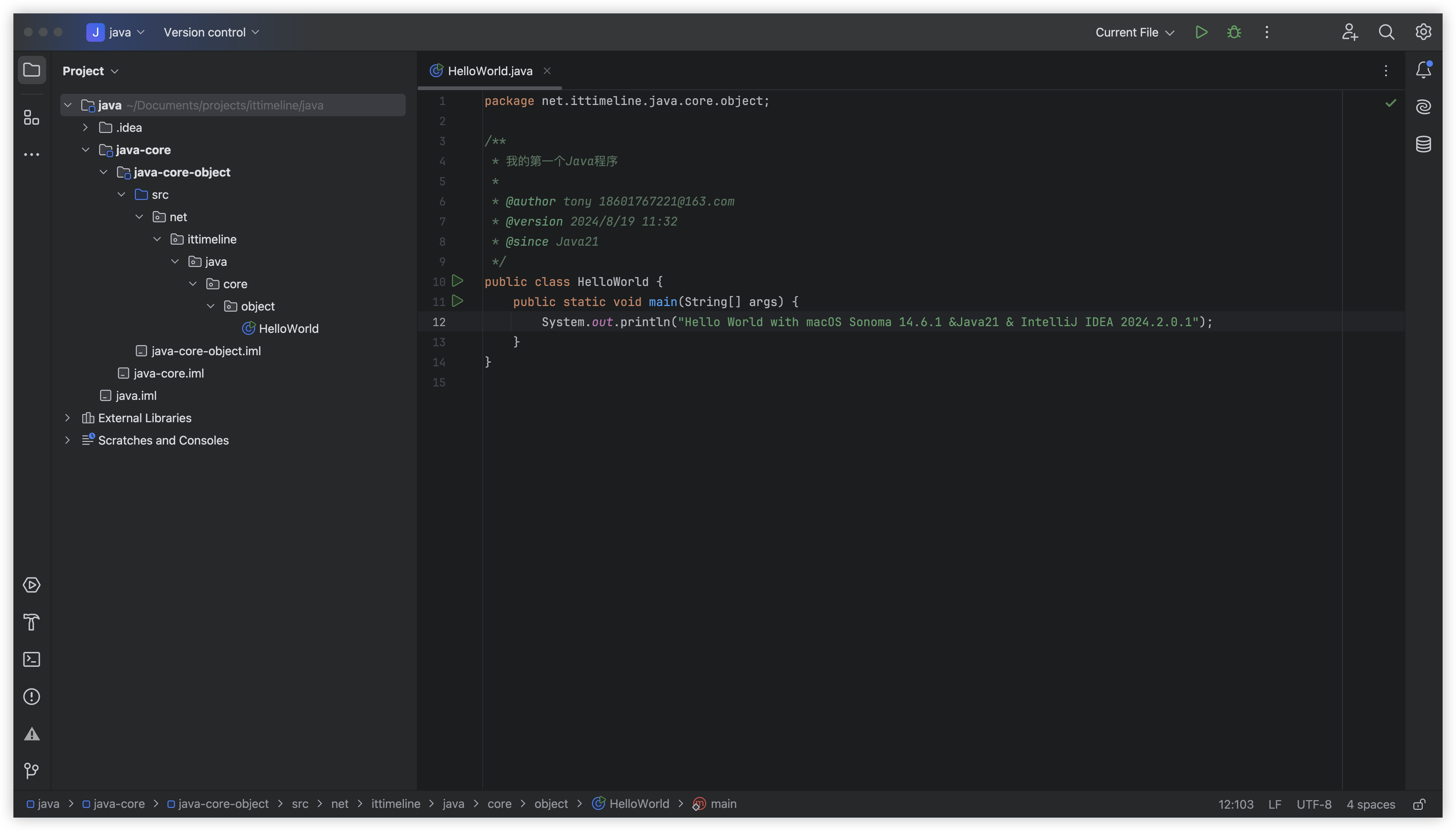The image size is (1456, 831).
Task: Click the Run button in the top toolbar
Action: pyautogui.click(x=1201, y=32)
